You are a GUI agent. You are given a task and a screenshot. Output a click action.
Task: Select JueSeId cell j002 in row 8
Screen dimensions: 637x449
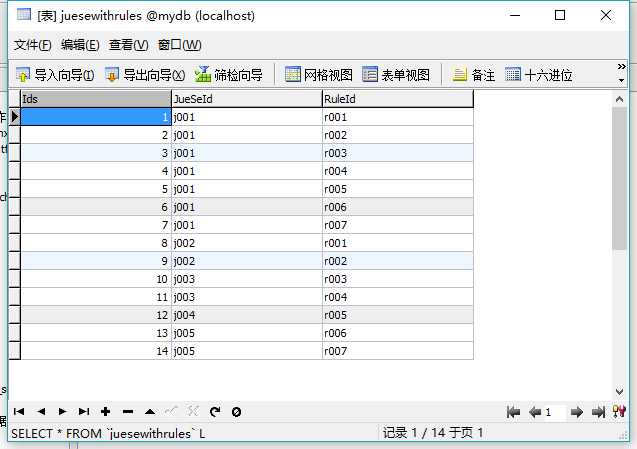[247, 243]
